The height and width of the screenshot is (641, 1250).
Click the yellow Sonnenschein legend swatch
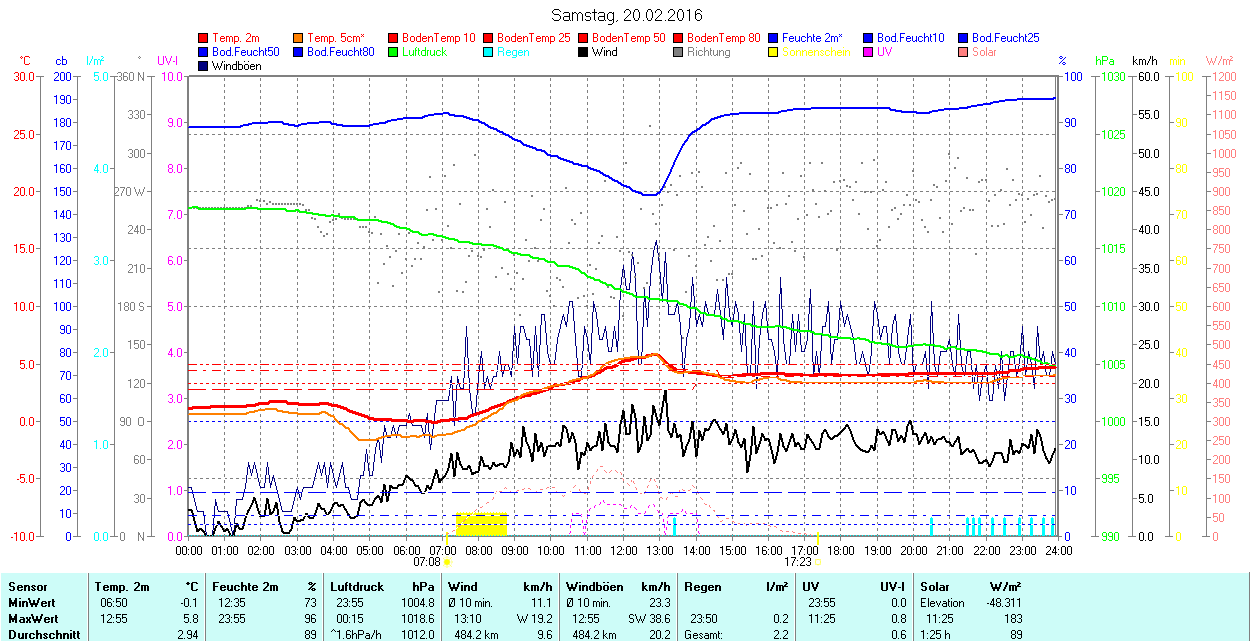click(x=774, y=52)
